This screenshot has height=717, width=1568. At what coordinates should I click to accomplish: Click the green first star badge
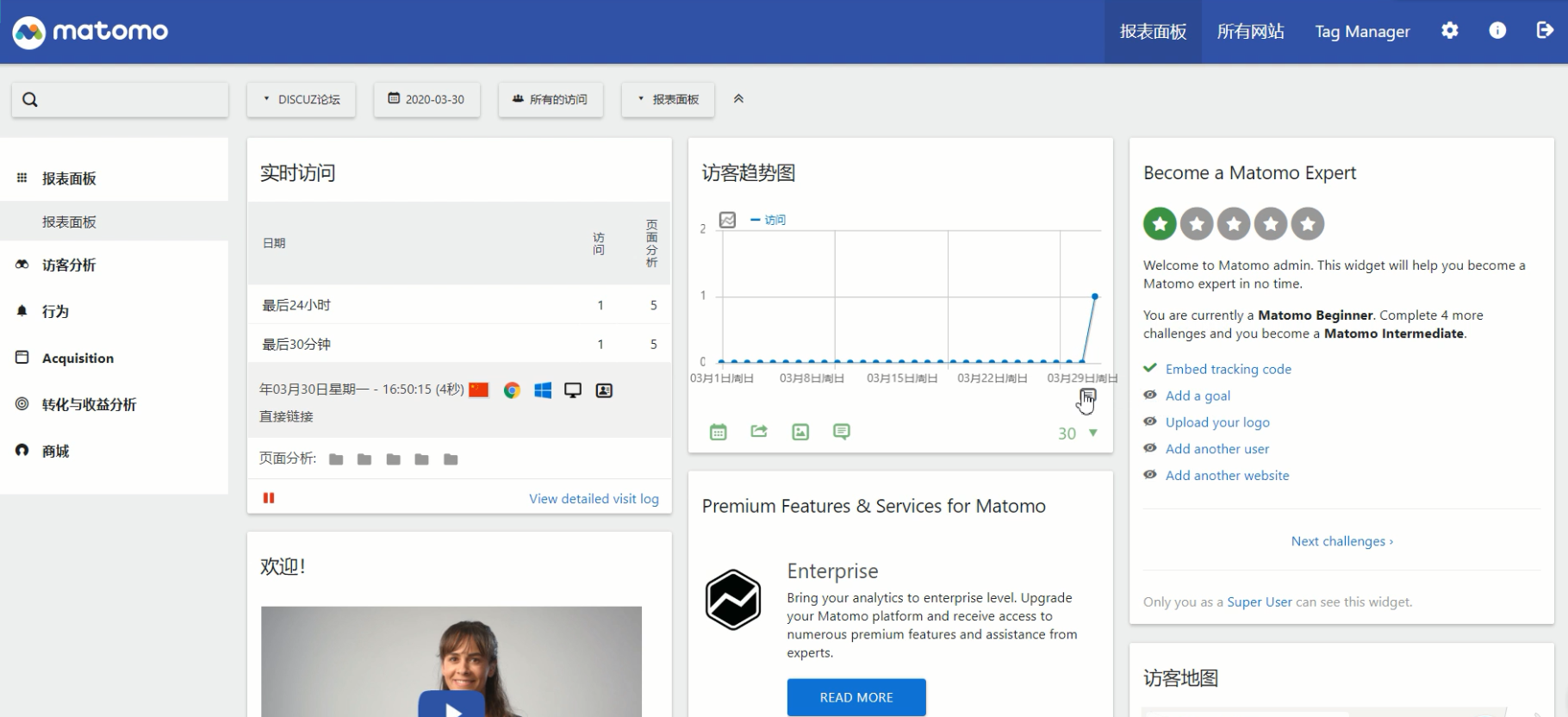1160,224
